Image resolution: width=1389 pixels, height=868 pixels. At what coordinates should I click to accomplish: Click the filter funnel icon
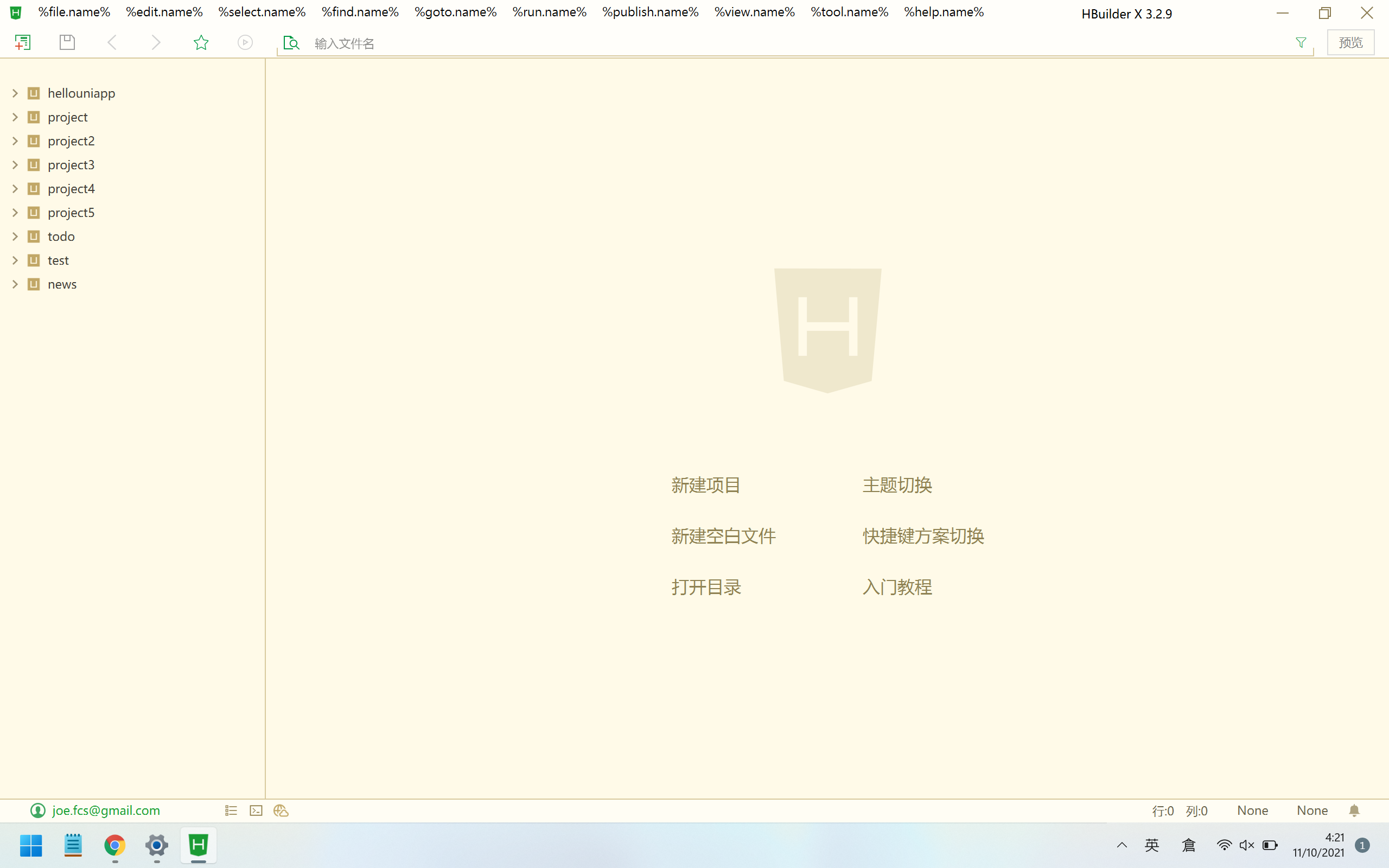pyautogui.click(x=1301, y=42)
